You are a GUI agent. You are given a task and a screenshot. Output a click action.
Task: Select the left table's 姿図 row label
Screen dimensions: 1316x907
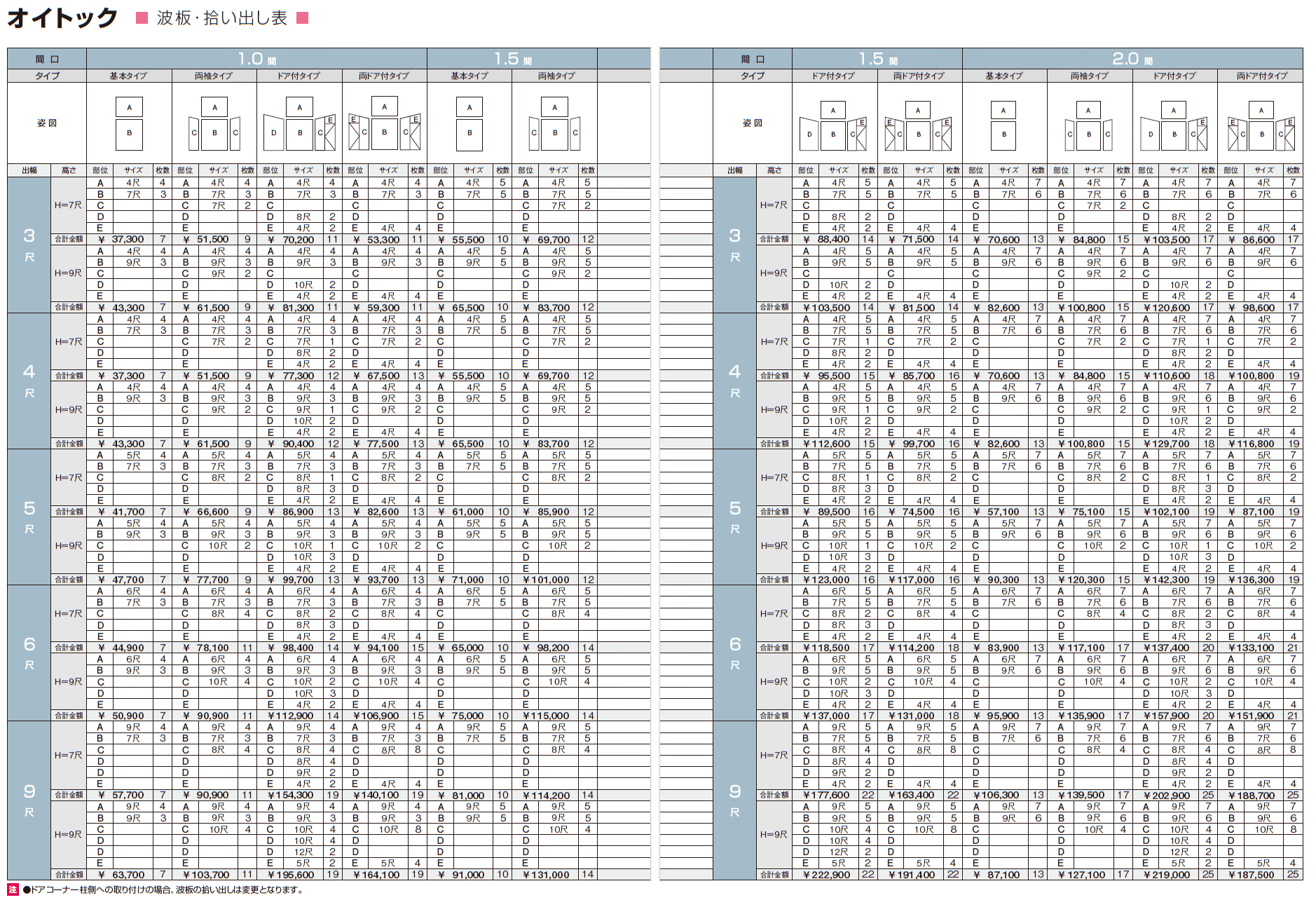click(47, 123)
